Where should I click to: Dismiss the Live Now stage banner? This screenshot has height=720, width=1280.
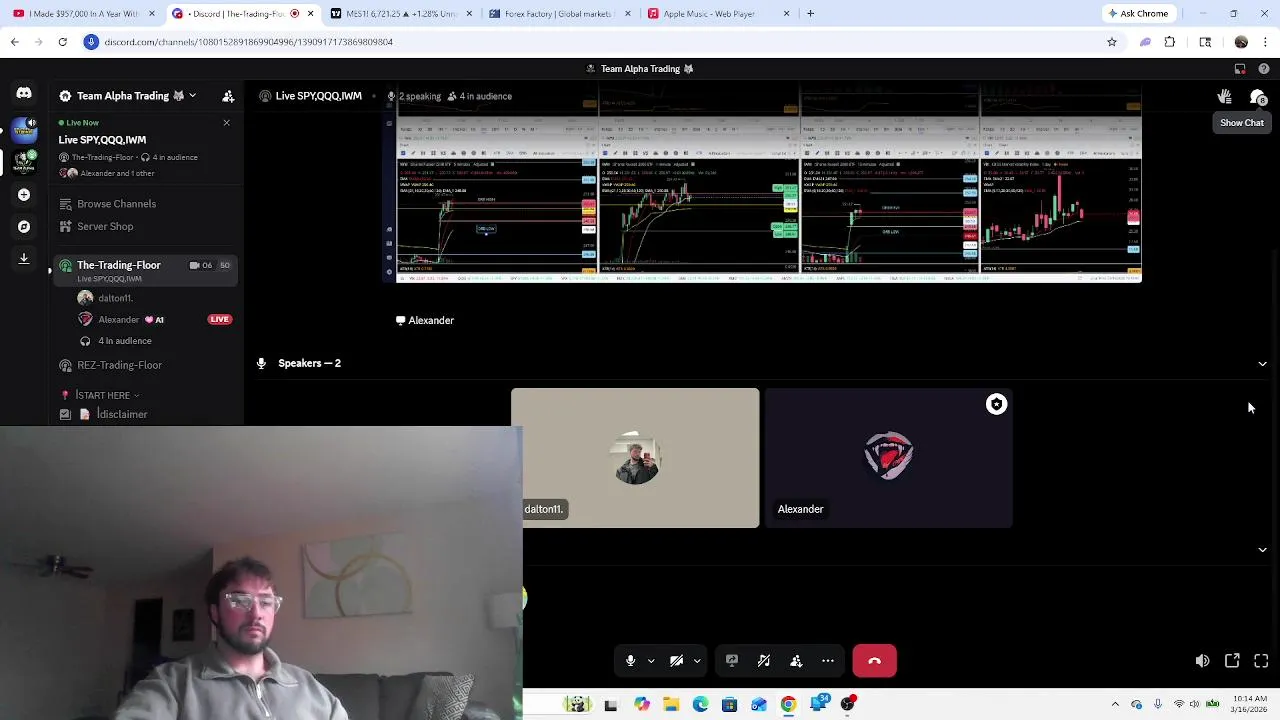click(x=226, y=123)
